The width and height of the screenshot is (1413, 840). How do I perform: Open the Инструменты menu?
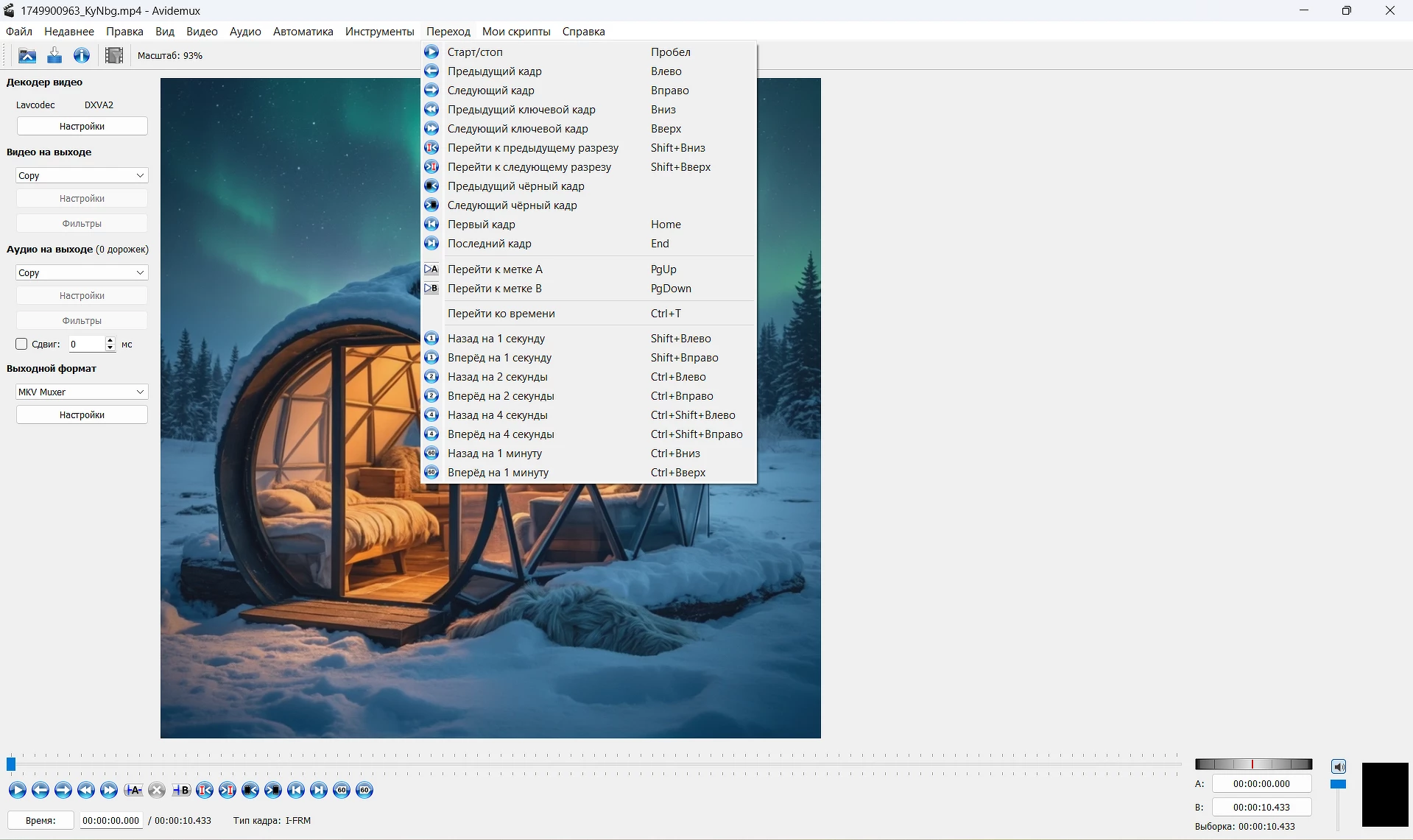pos(379,32)
